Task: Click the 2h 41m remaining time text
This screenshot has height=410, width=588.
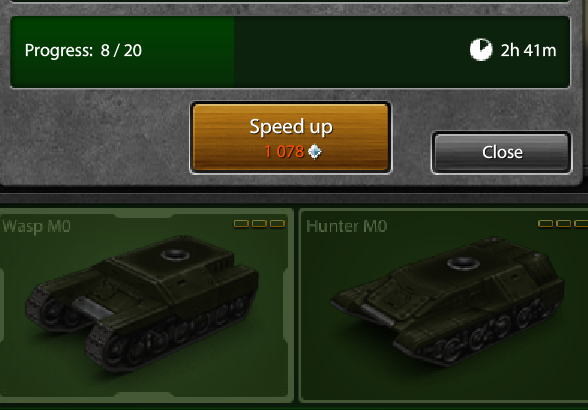Action: point(528,50)
